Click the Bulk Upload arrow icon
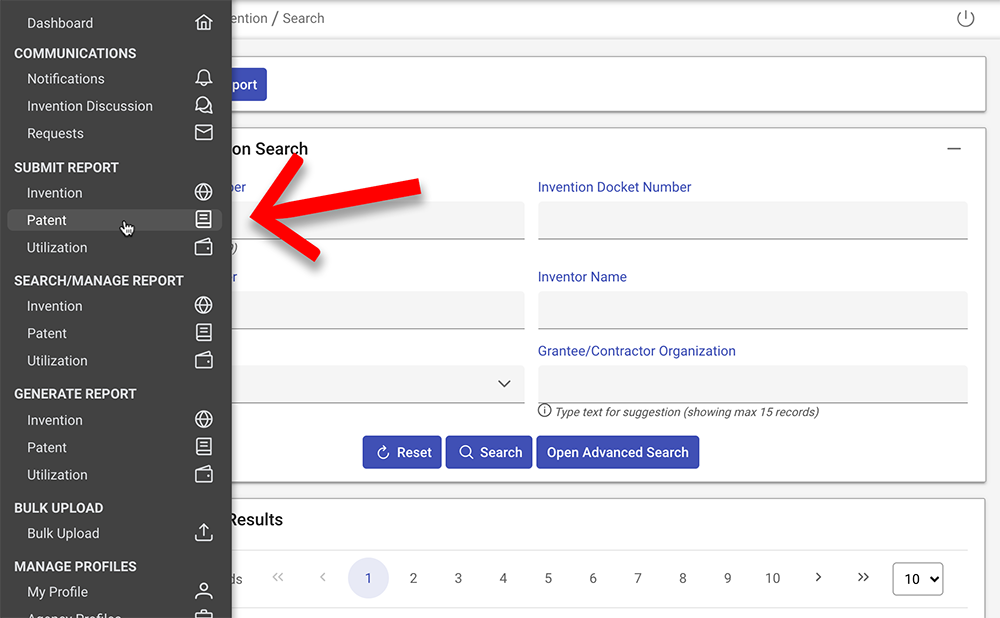 [x=204, y=533]
